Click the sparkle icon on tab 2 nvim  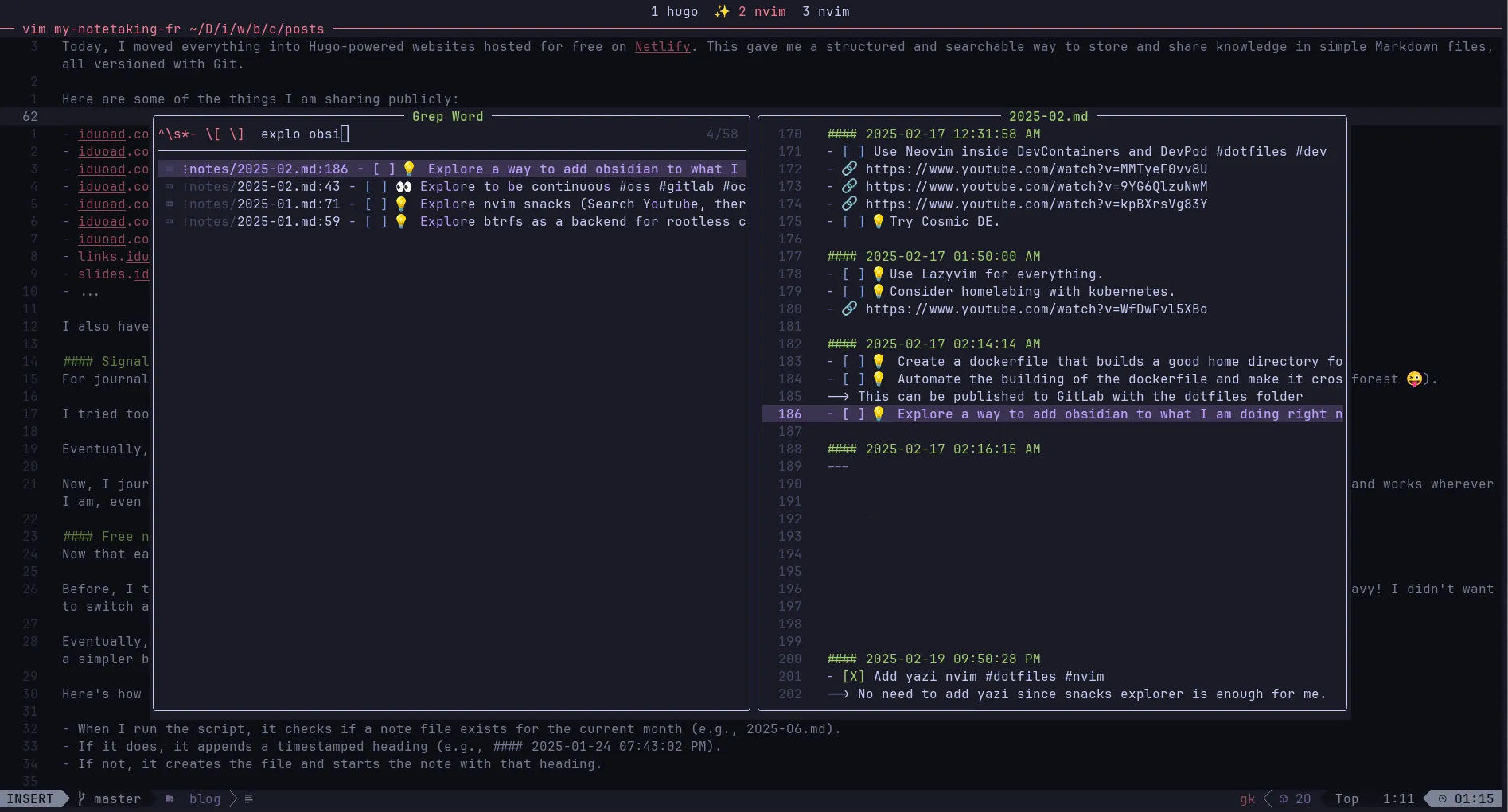pyautogui.click(x=722, y=11)
